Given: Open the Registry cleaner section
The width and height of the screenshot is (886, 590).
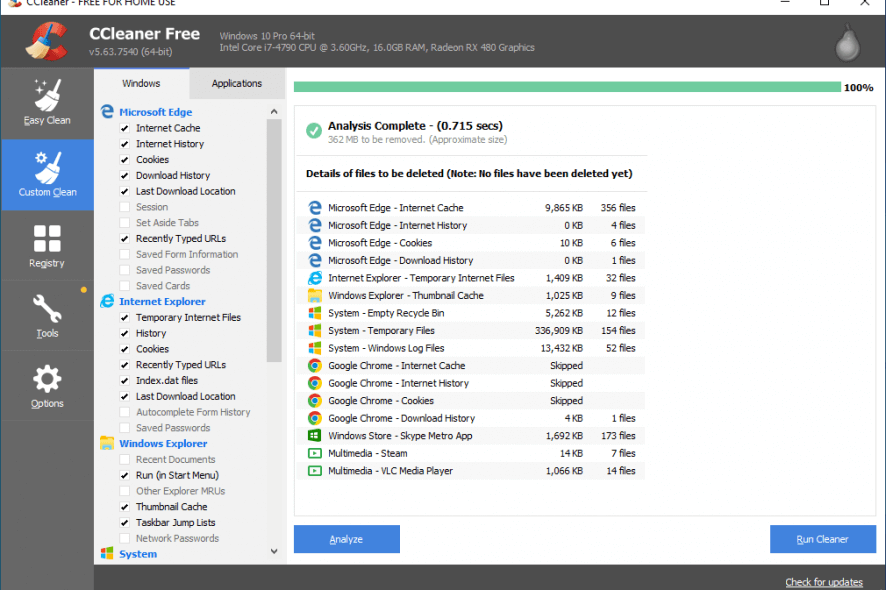Looking at the screenshot, I should tap(47, 246).
